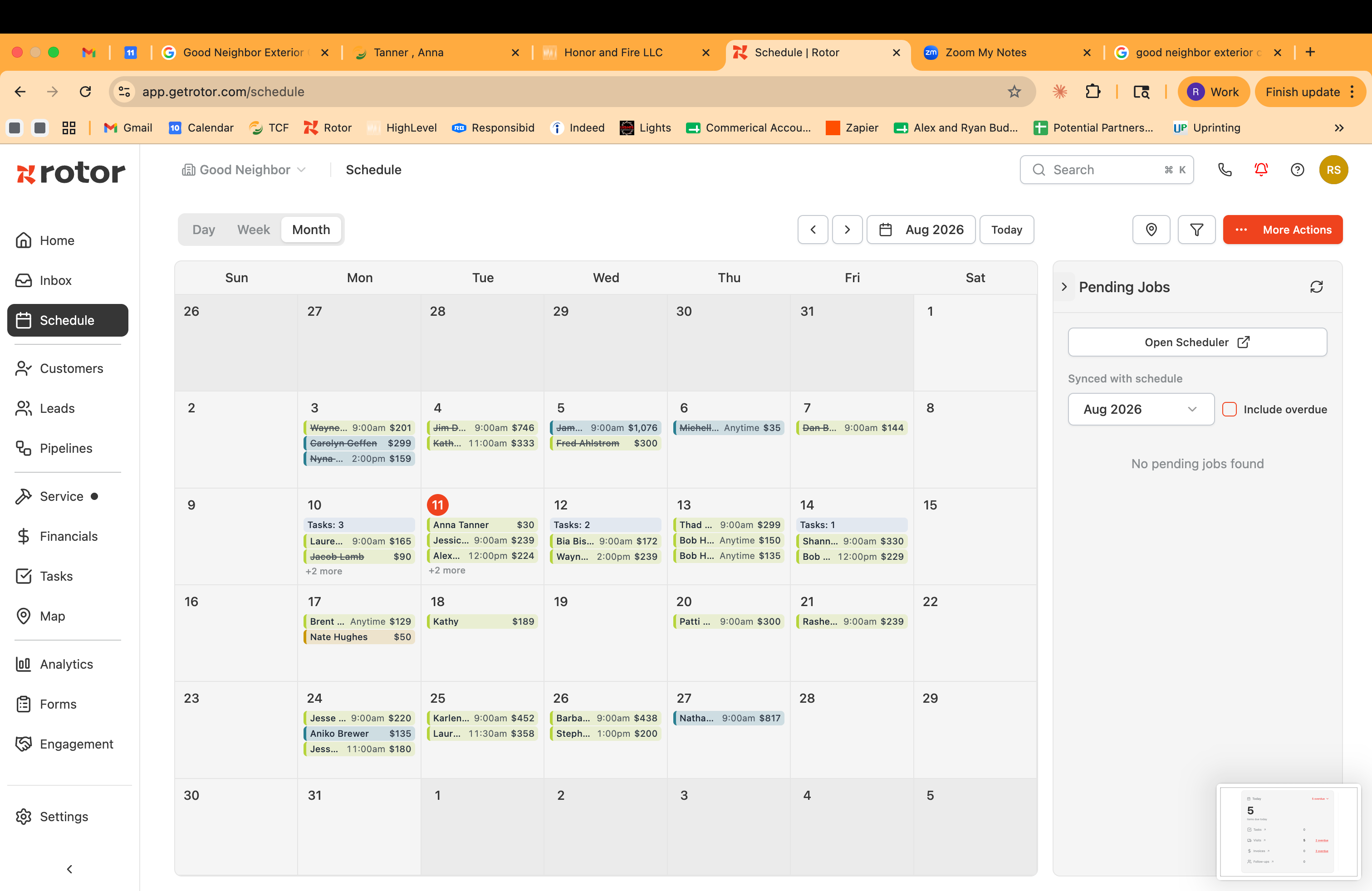Open the browser extensions puzzle icon
This screenshot has width=1372, height=891.
(x=1093, y=92)
